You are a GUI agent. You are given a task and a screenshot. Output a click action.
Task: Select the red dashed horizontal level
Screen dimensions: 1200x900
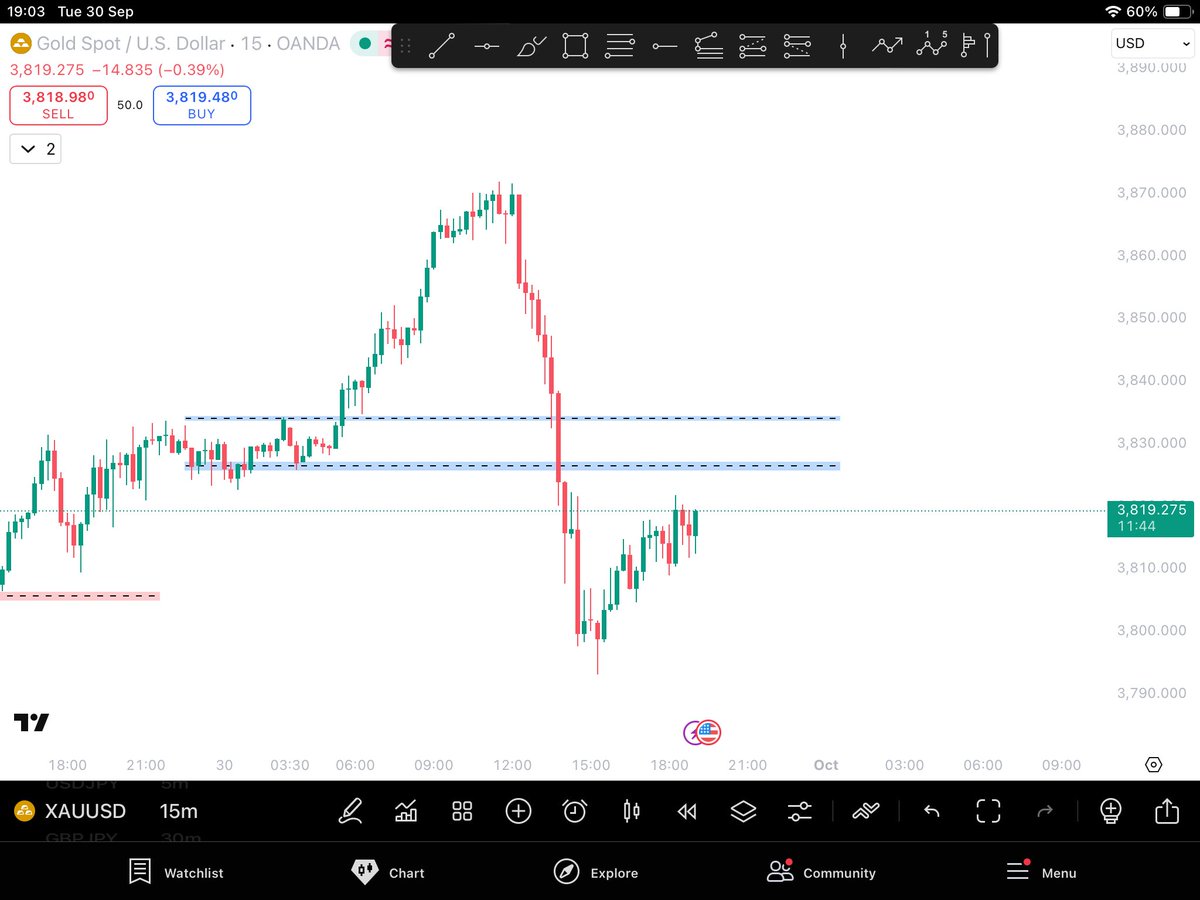point(80,596)
